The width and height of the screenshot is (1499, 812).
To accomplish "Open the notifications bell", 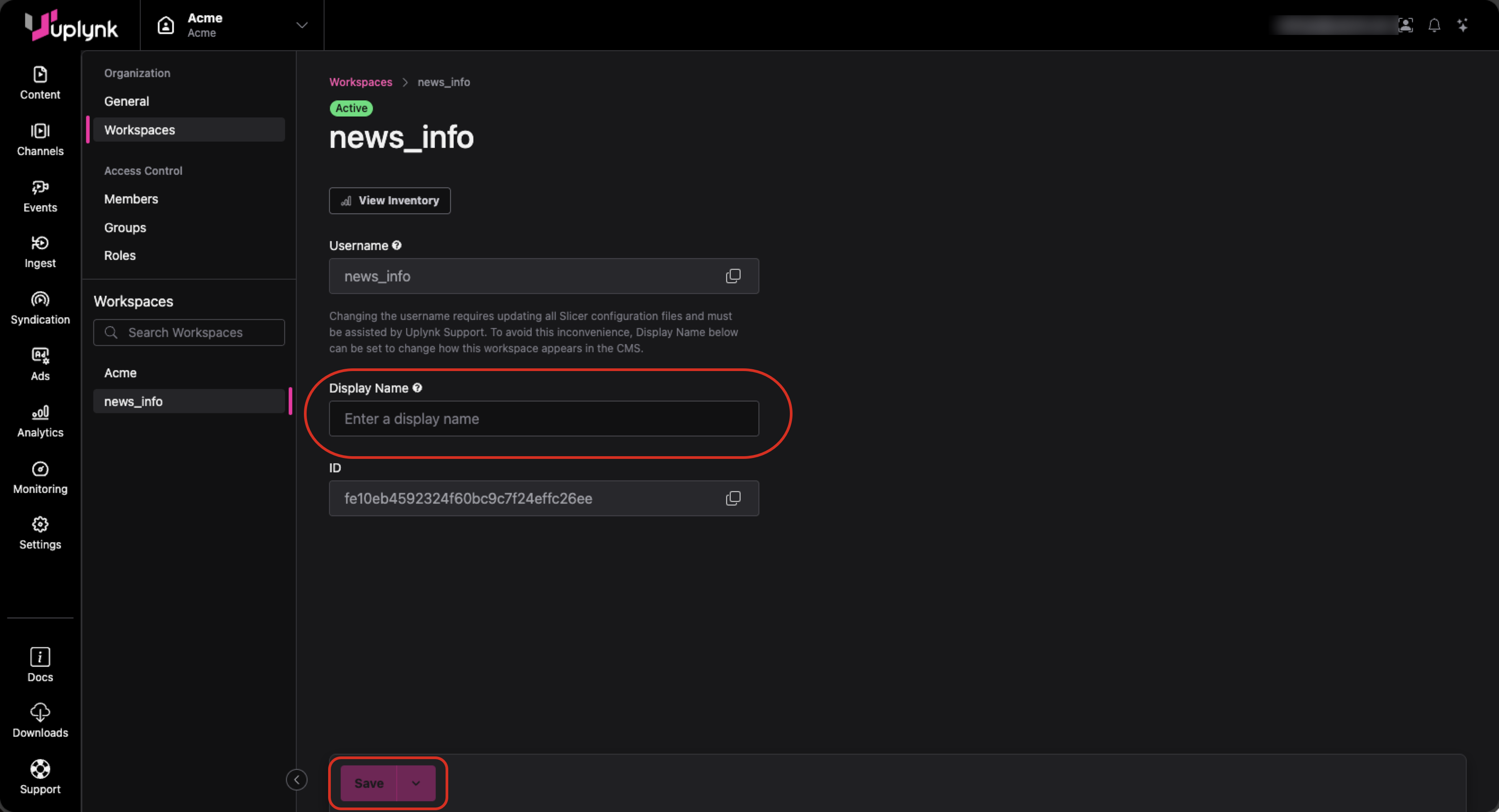I will coord(1434,25).
